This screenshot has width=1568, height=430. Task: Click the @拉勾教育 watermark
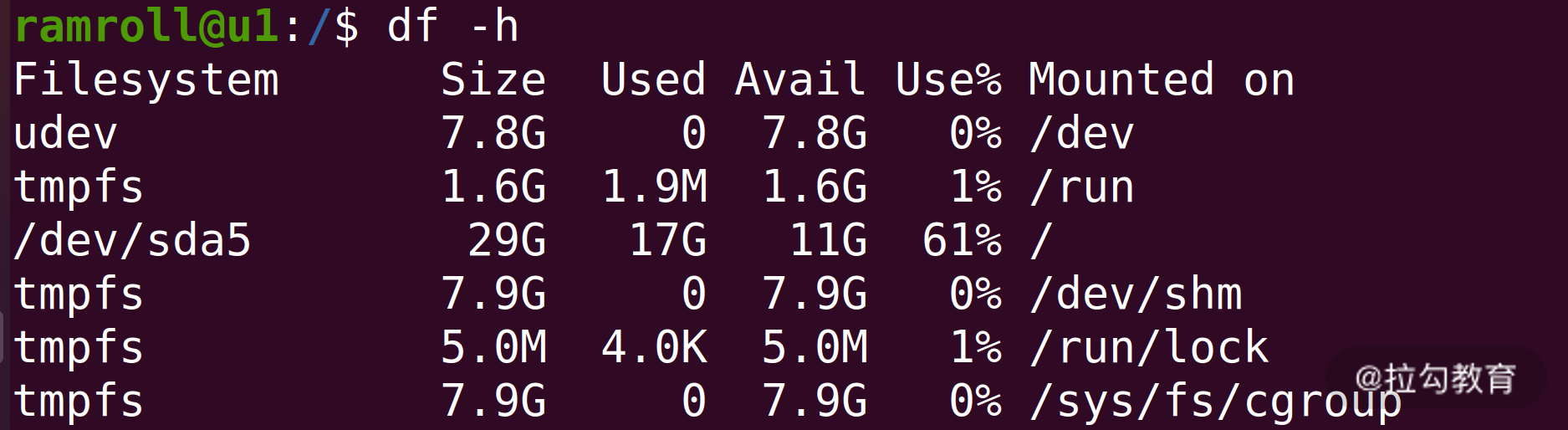point(1435,379)
